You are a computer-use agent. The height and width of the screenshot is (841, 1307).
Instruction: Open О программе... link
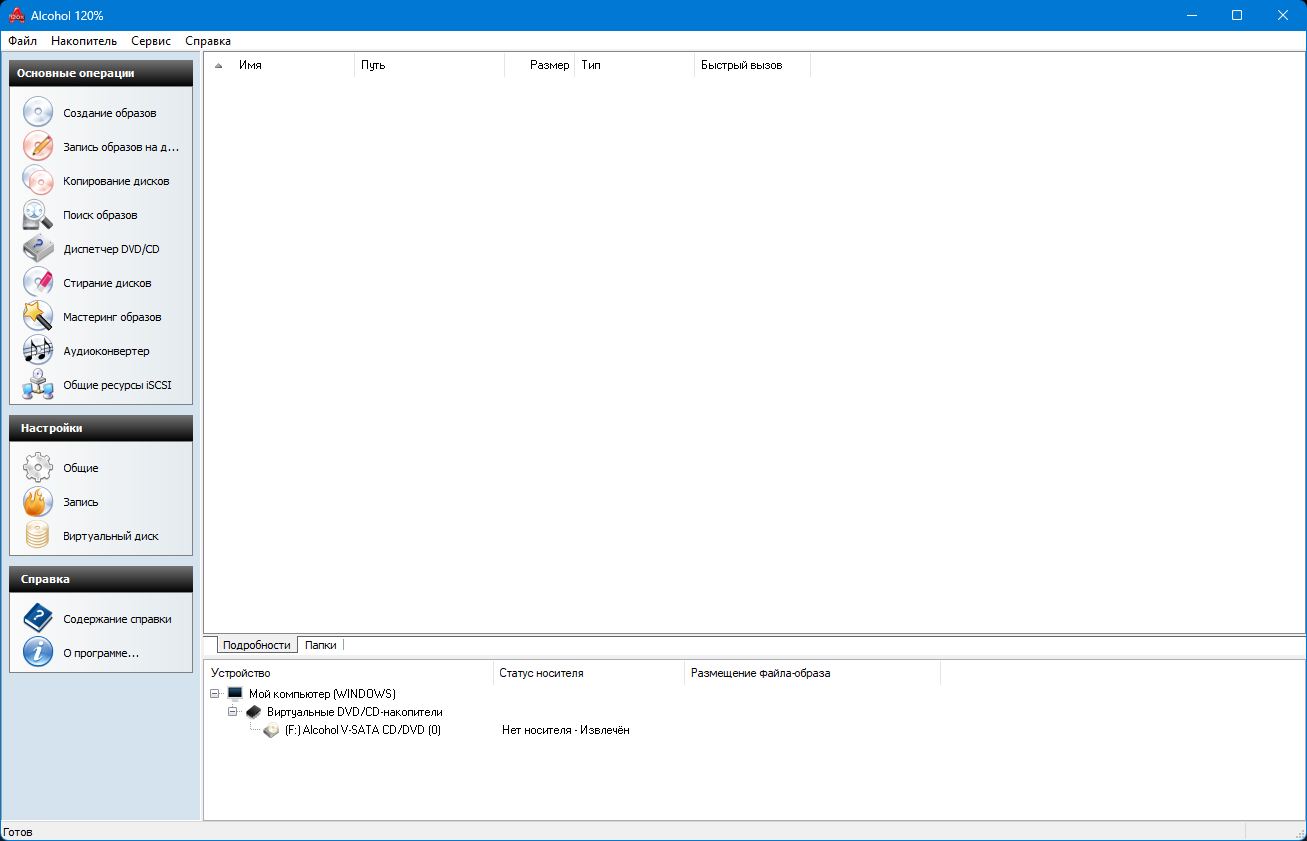pos(101,653)
